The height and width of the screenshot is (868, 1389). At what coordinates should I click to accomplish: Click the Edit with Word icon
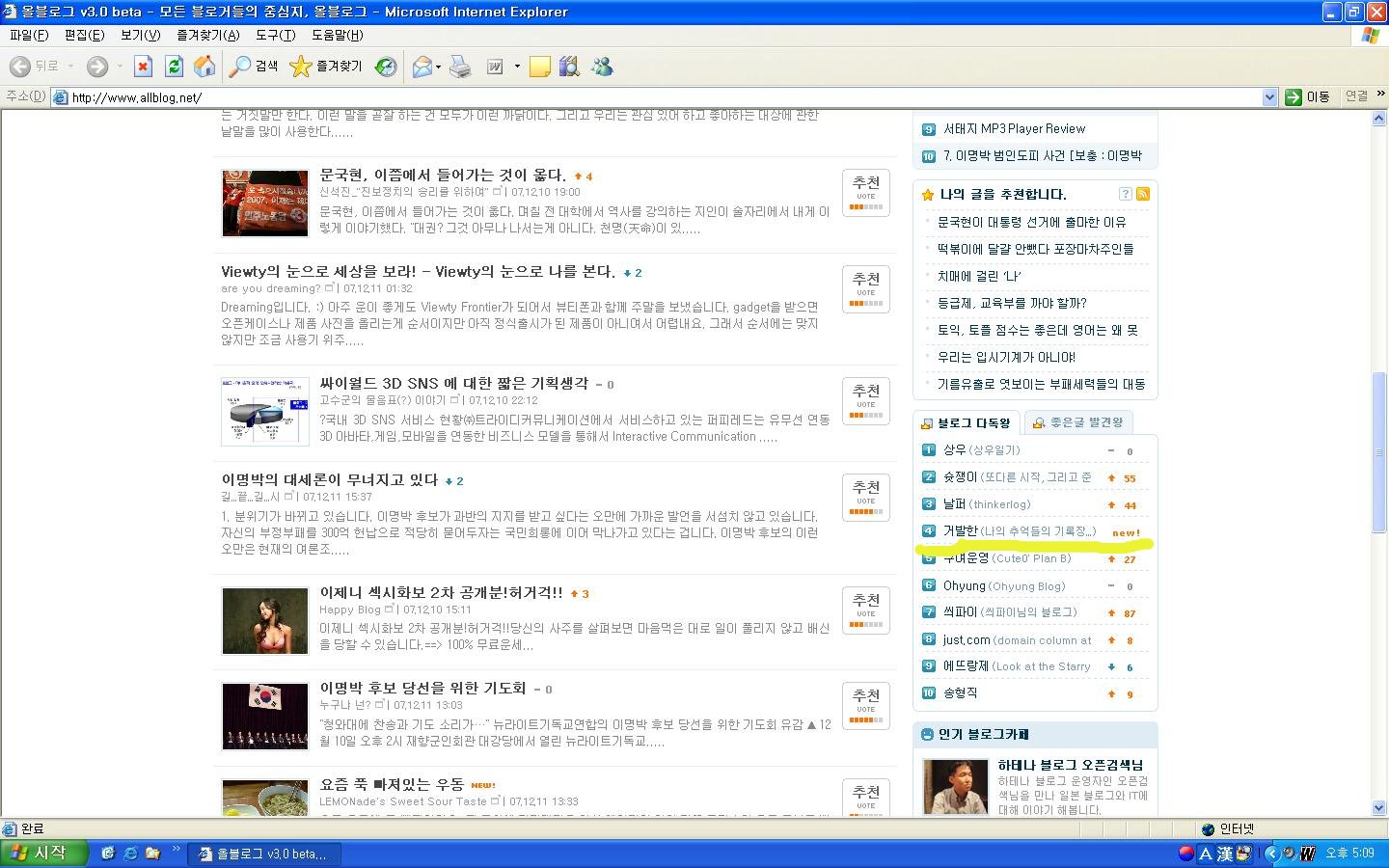click(x=495, y=66)
